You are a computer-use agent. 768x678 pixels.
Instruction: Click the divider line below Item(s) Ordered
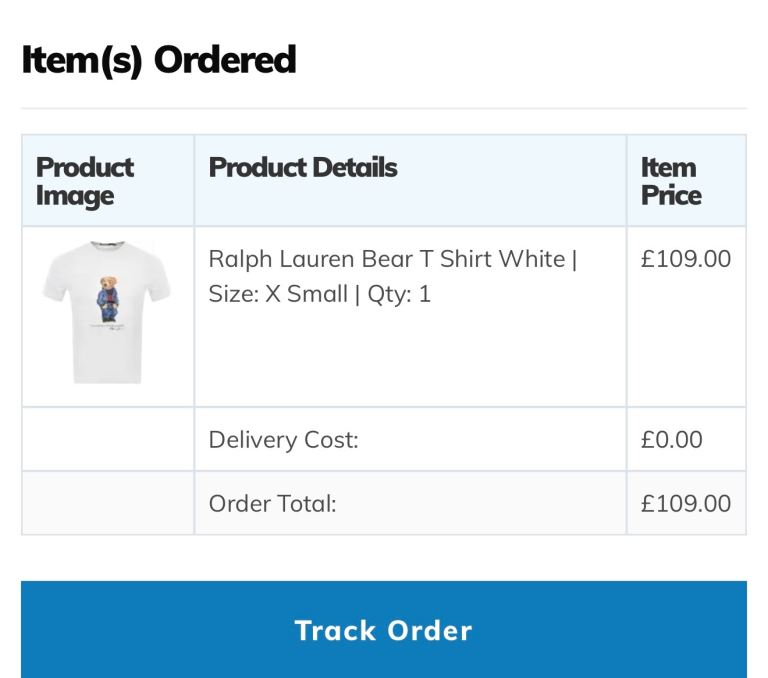383,108
